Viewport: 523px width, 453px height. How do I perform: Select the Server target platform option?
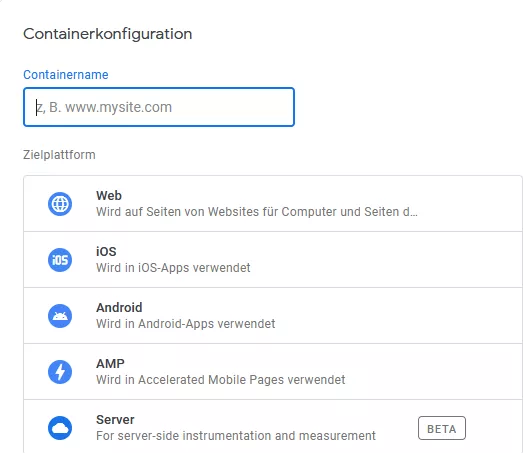click(273, 427)
